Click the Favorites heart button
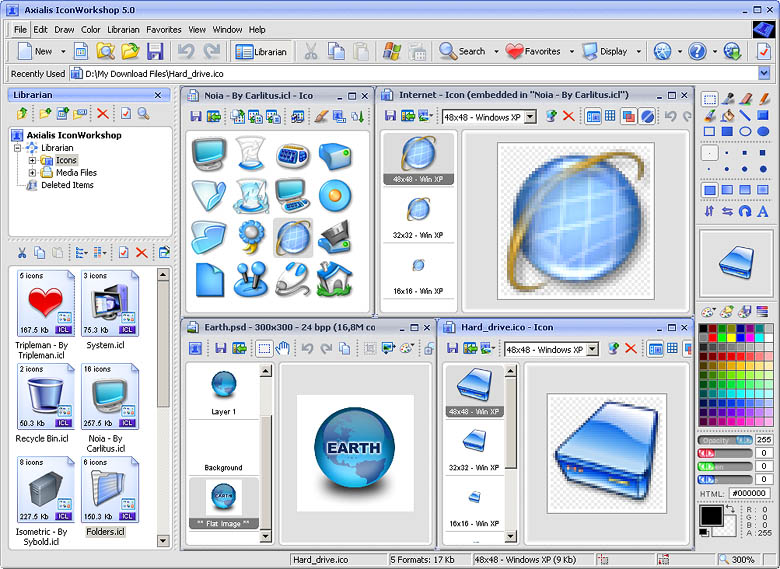The width and height of the screenshot is (780, 569). (533, 51)
